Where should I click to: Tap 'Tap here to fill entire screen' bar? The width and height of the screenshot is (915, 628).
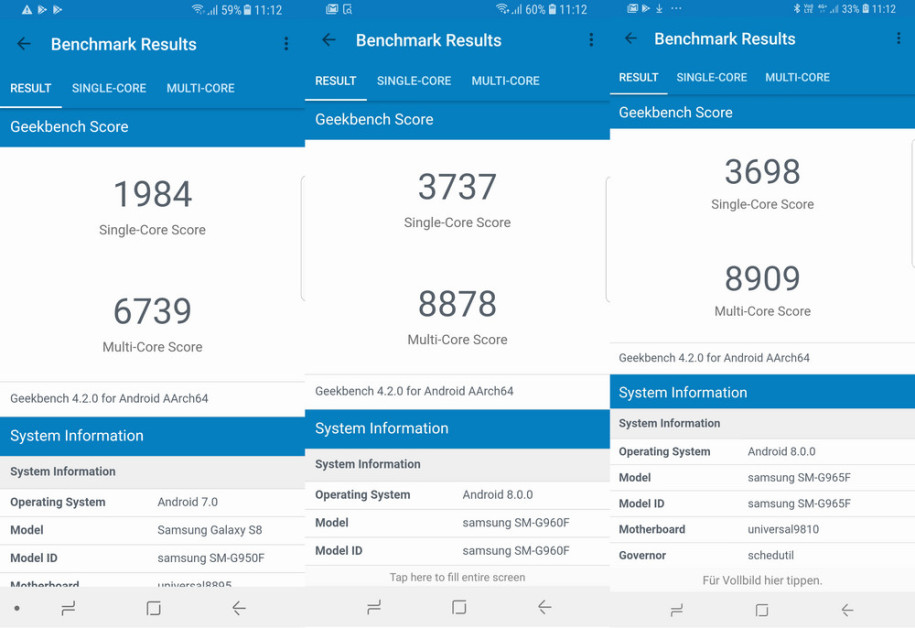tap(458, 577)
